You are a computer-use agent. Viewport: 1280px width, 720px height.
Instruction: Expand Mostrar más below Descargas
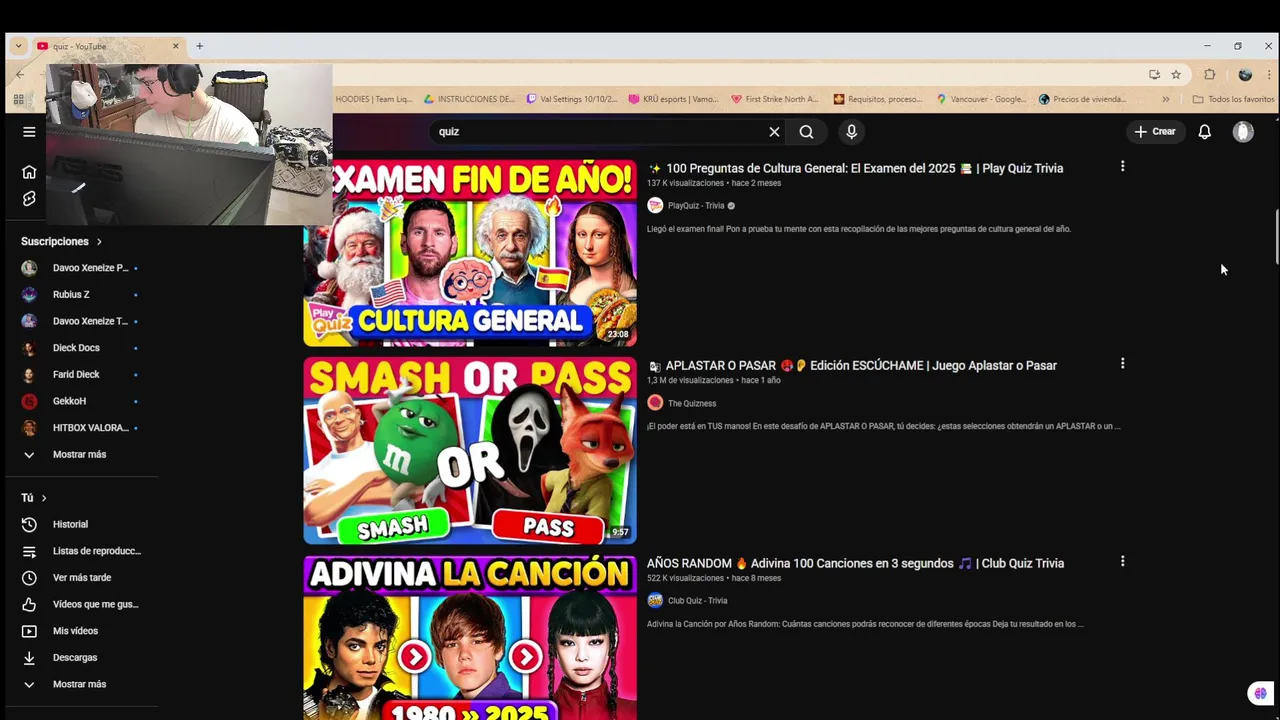(80, 685)
